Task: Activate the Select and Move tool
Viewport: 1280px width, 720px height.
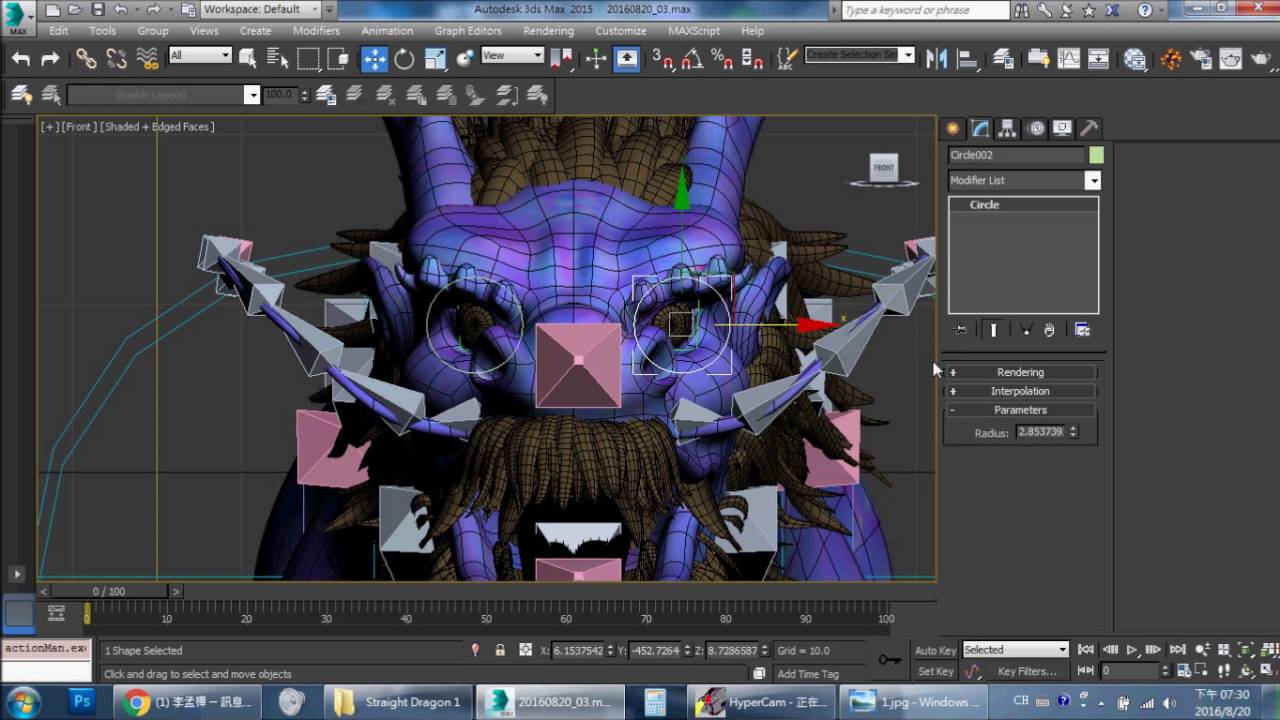Action: (x=374, y=59)
